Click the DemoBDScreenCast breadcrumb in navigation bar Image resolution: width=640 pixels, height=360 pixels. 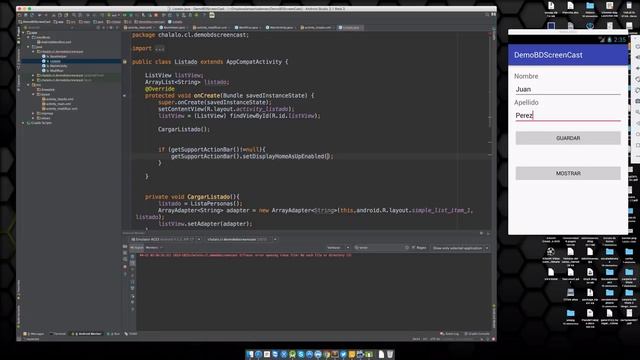[34, 22]
